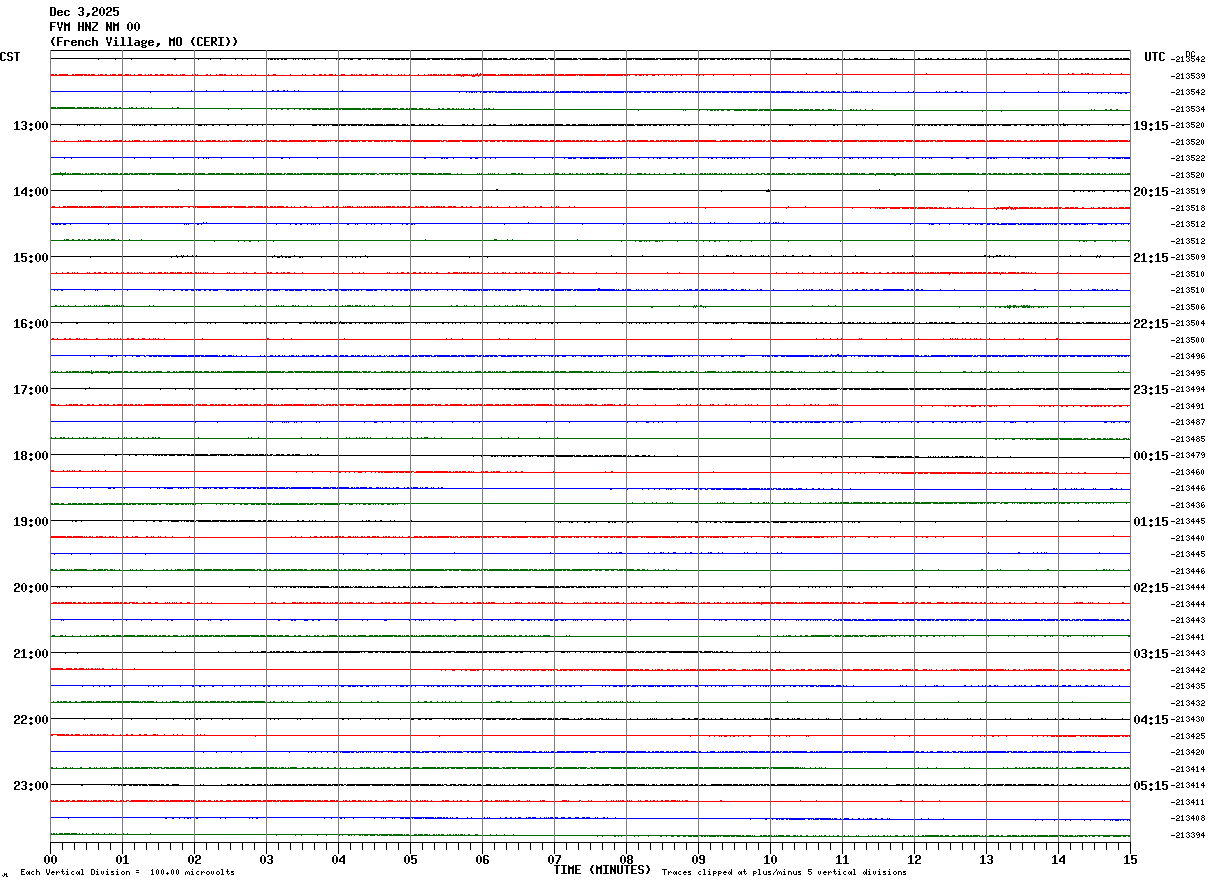Click the 19:00 CST time label
The image size is (1210, 886).
click(x=30, y=522)
